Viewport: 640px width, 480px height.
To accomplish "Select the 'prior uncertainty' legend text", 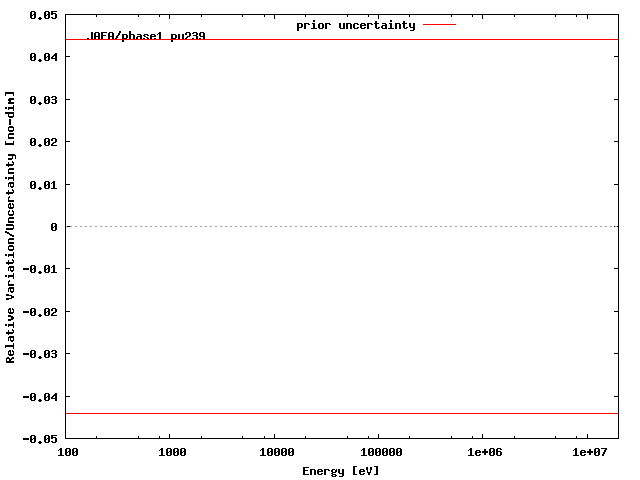I will [x=355, y=25].
